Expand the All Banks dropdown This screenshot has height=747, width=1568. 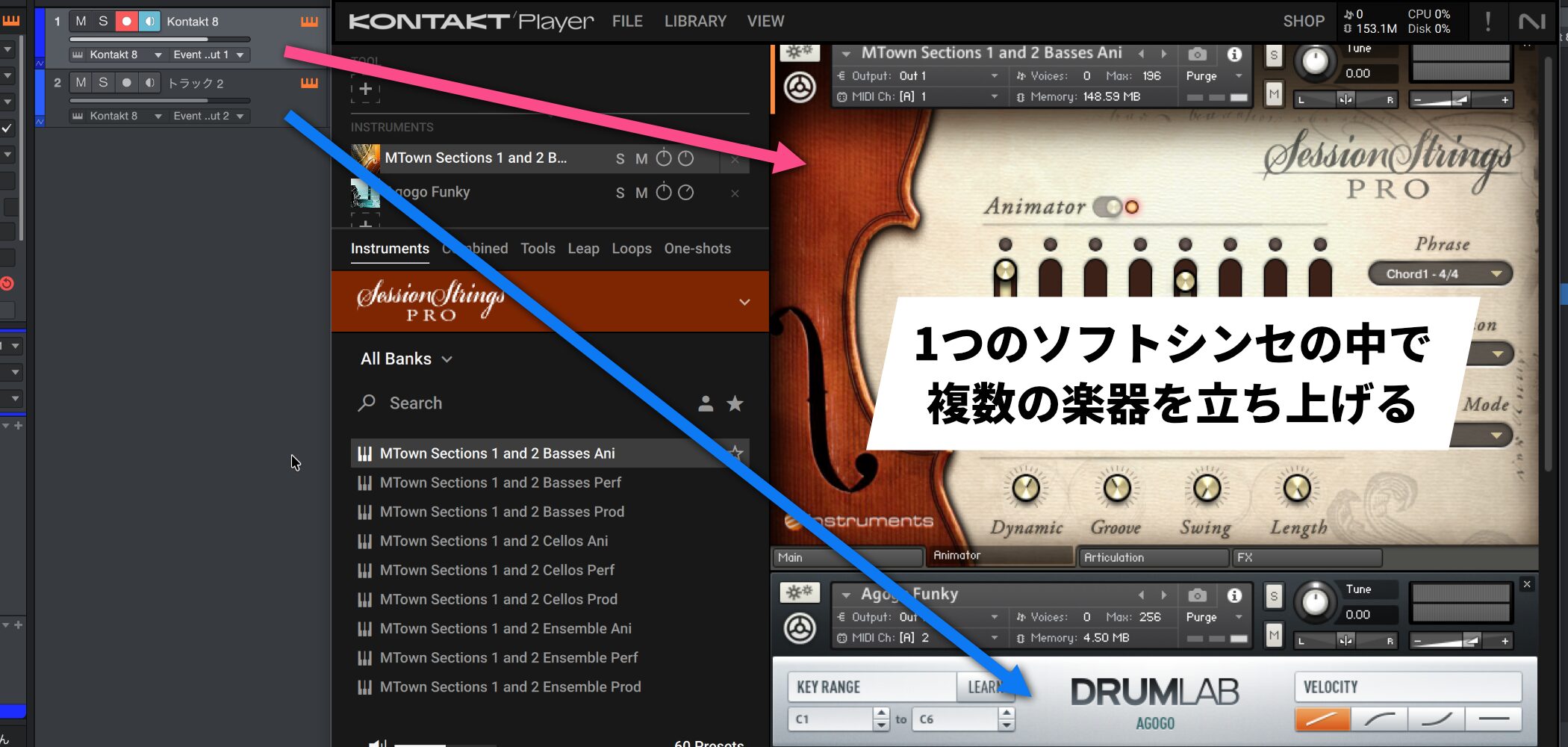click(x=406, y=359)
